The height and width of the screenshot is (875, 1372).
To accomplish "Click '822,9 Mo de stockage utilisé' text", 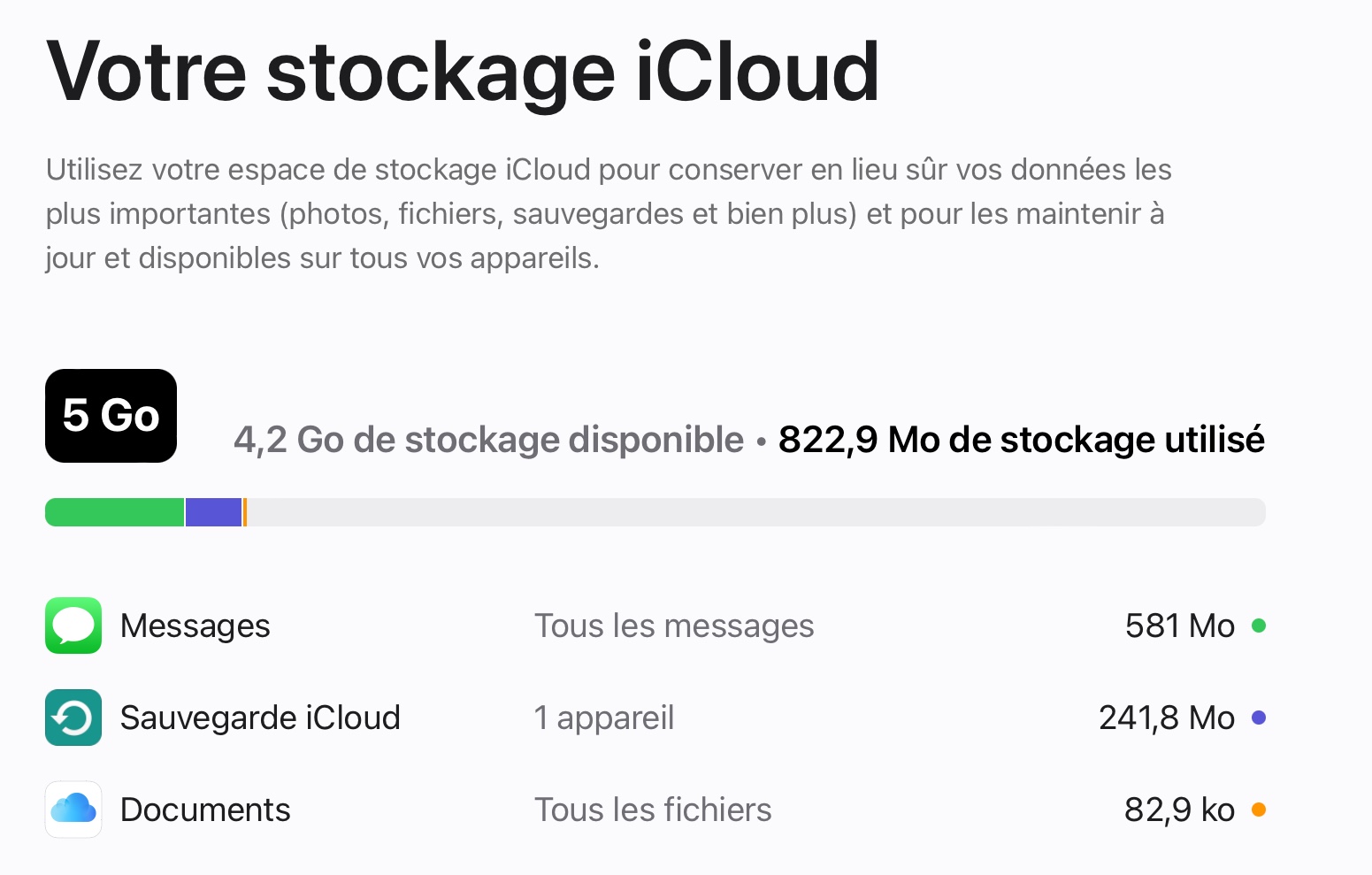I will coord(1021,440).
